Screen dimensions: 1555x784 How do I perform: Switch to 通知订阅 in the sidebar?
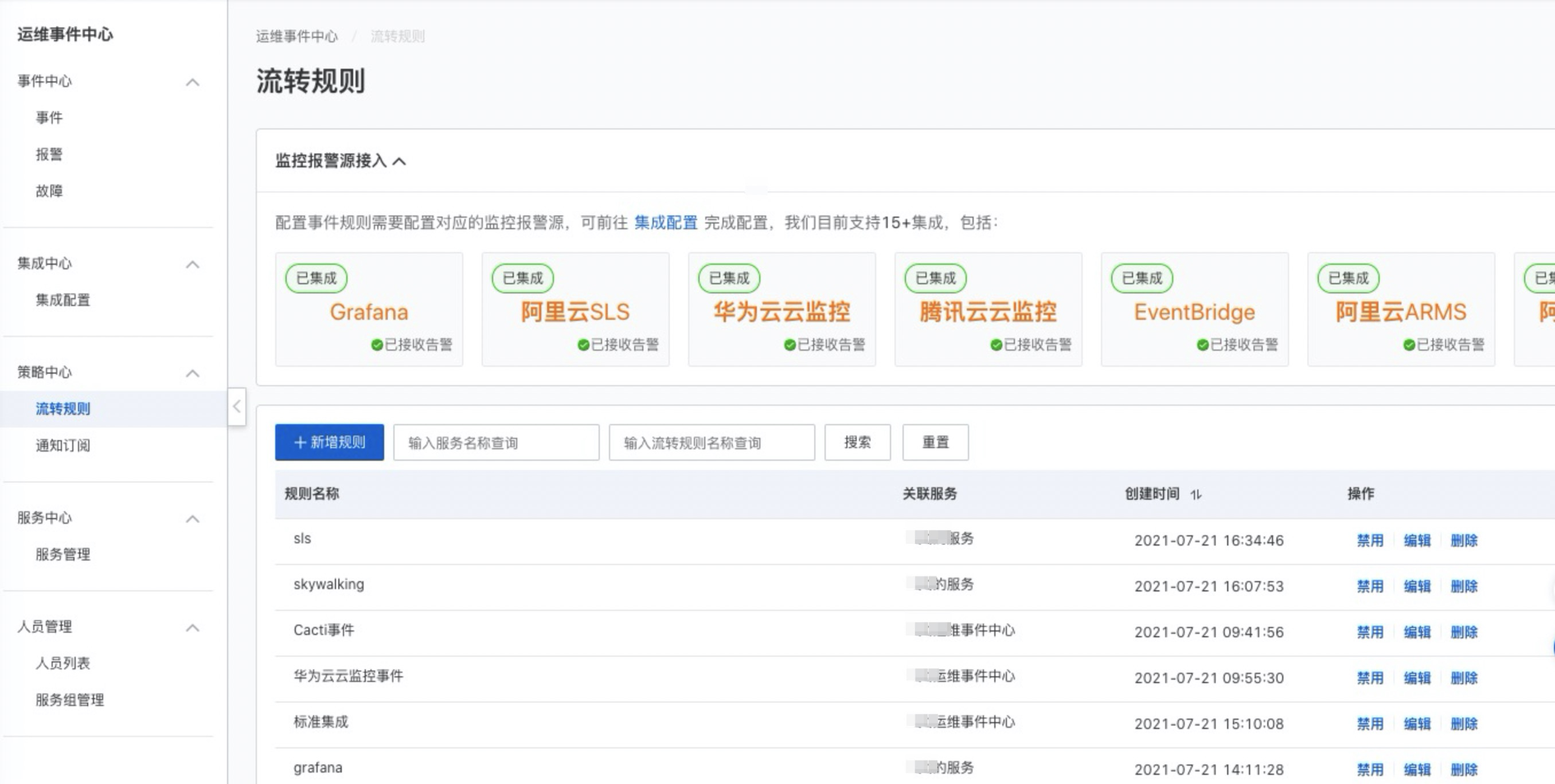point(62,445)
